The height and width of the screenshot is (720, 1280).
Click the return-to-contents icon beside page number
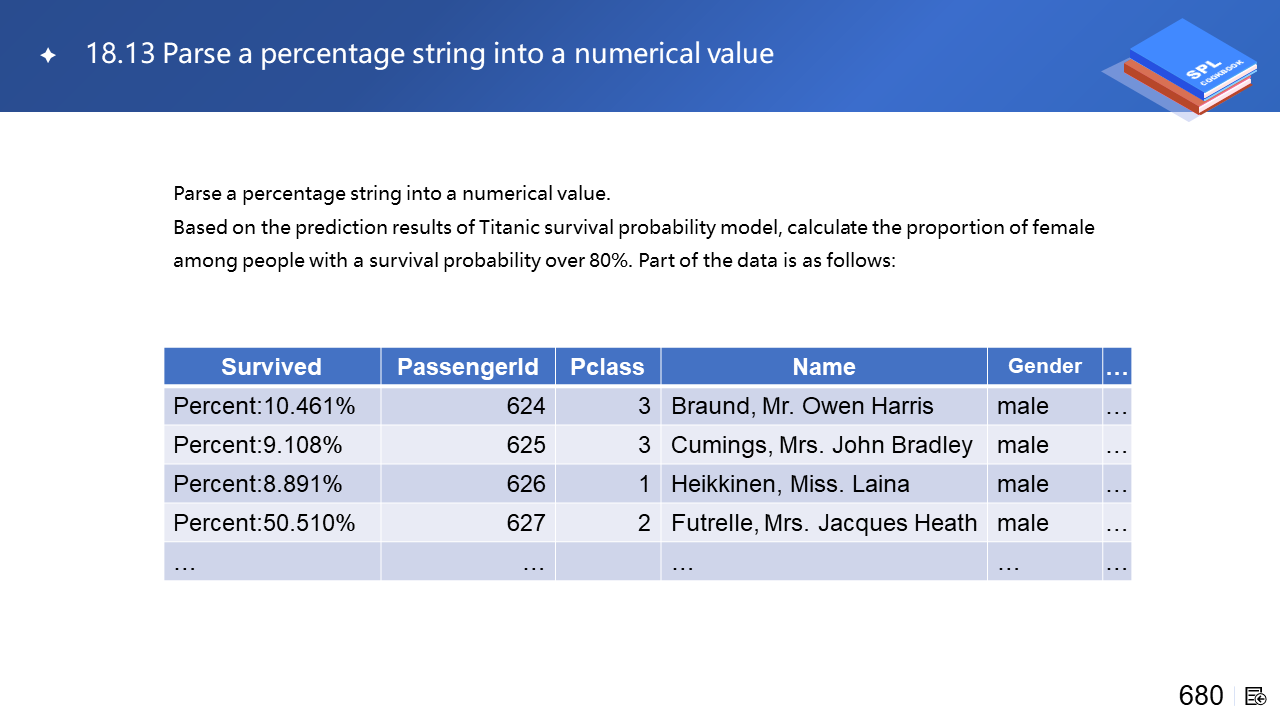point(1256,696)
